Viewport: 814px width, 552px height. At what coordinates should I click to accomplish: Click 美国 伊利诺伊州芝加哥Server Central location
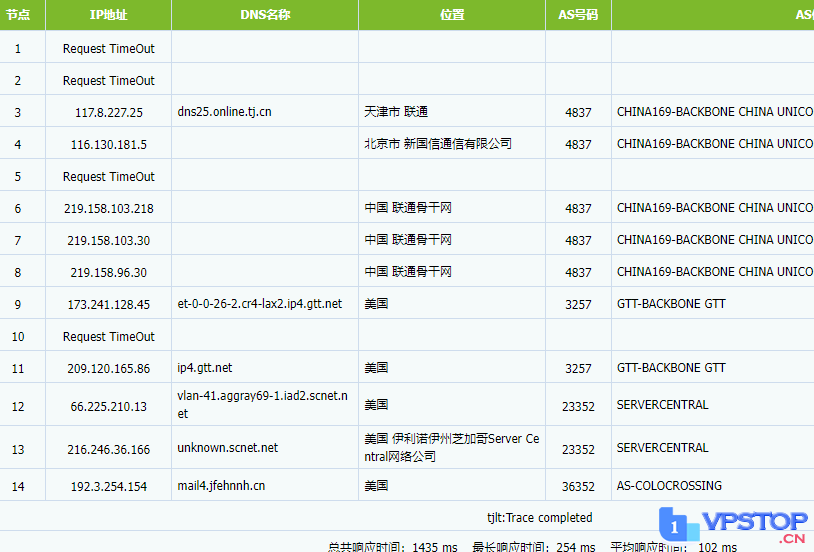452,448
